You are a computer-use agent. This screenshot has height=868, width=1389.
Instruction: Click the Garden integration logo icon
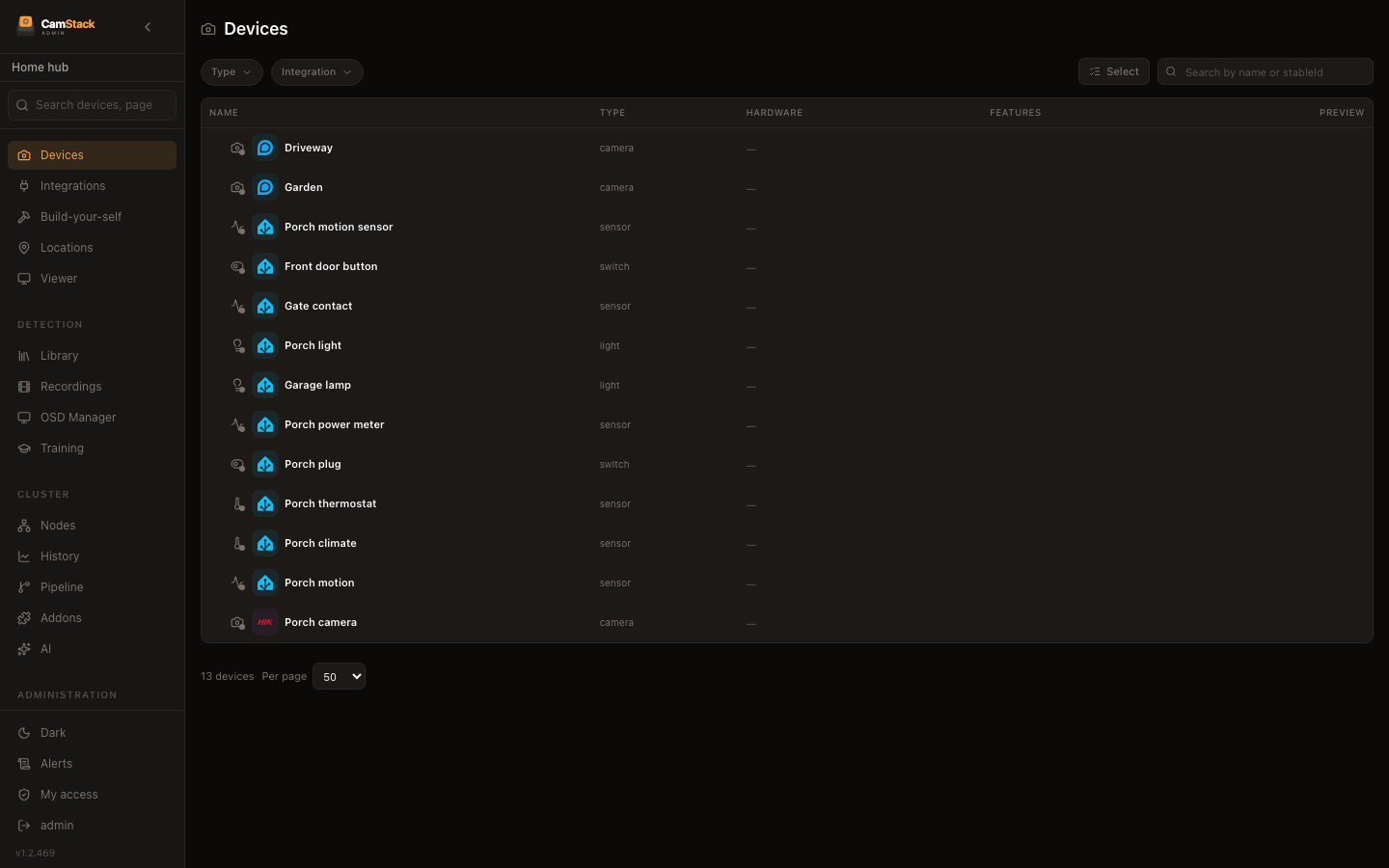click(265, 187)
